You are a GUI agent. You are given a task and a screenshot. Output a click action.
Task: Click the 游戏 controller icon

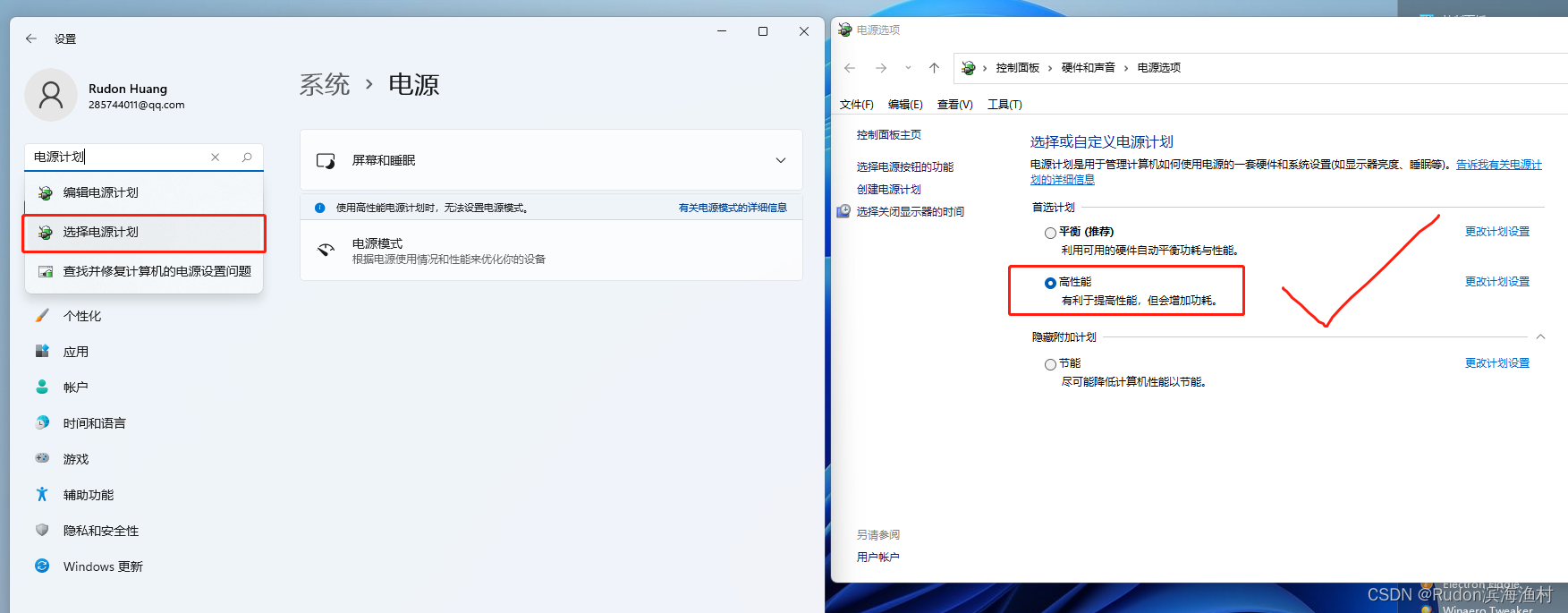[x=42, y=458]
